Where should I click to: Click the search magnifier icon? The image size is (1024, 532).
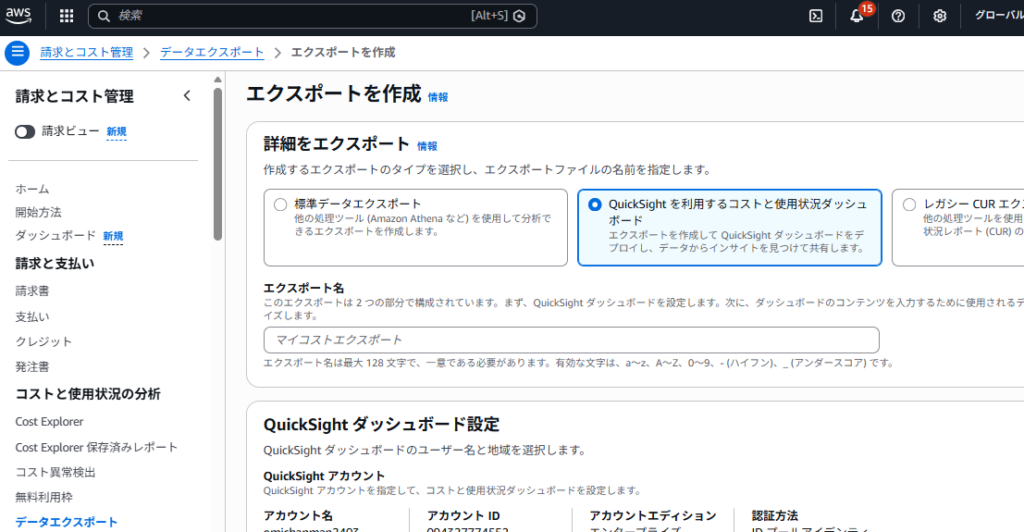pyautogui.click(x=104, y=16)
